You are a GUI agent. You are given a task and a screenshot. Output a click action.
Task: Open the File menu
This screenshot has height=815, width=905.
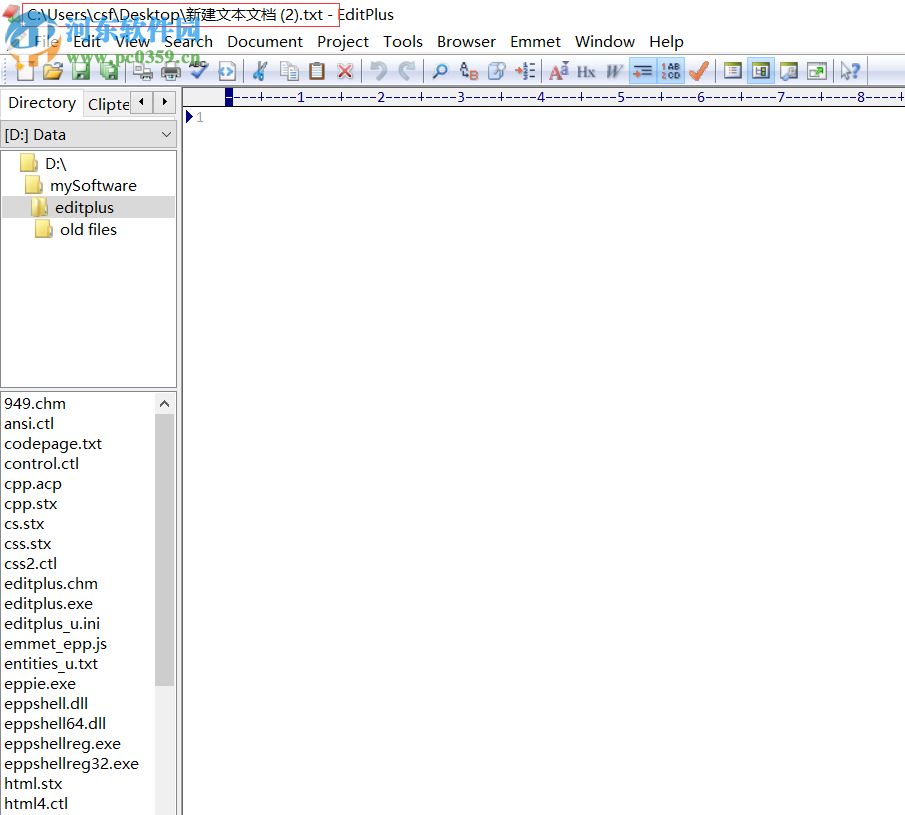46,42
